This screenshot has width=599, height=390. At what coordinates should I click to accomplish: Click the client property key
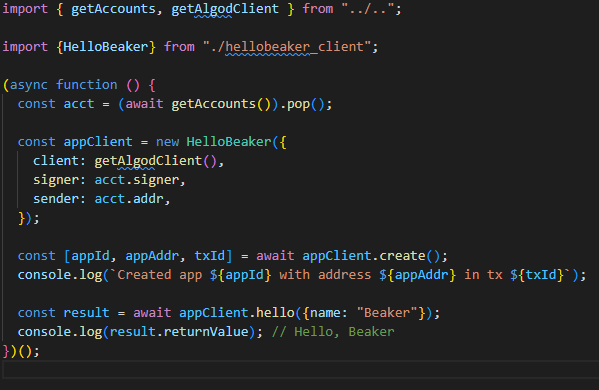[56, 161]
